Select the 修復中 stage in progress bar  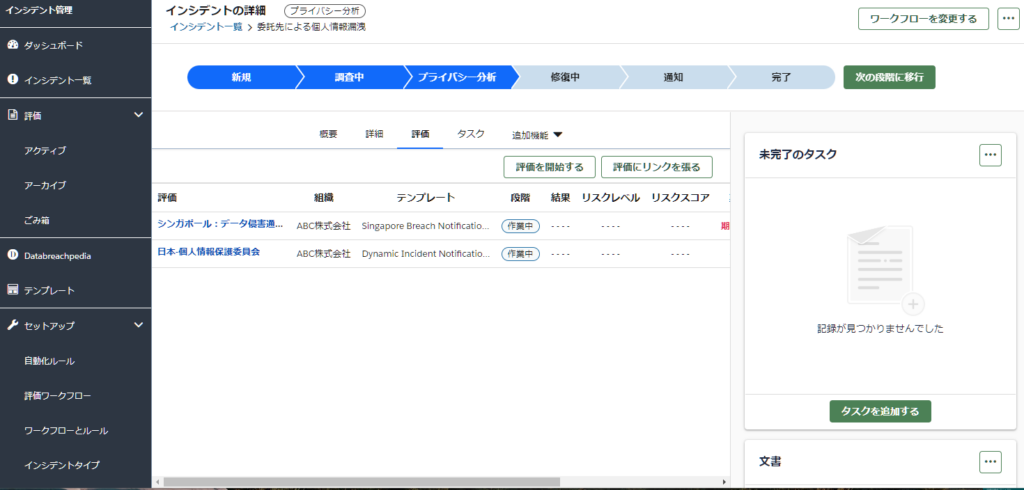point(564,78)
